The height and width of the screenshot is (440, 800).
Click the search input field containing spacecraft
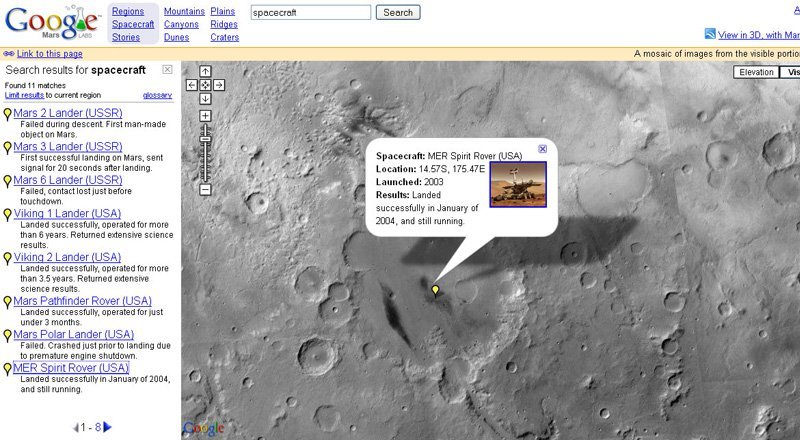pyautogui.click(x=311, y=12)
